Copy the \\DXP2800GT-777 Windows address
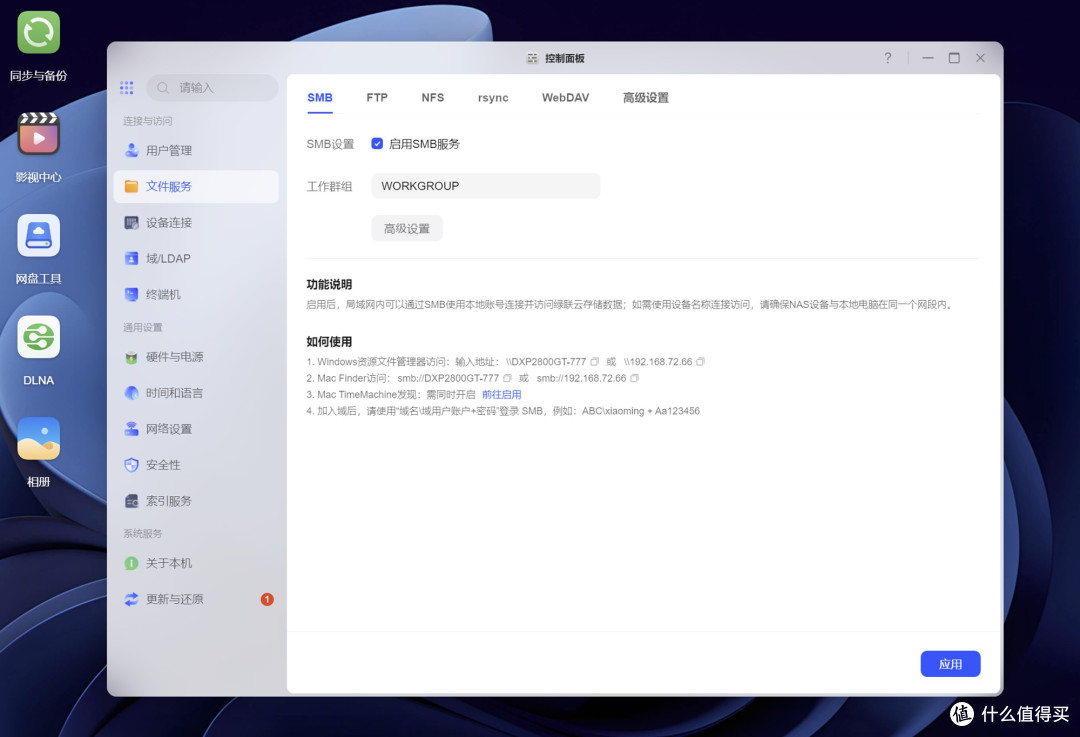The image size is (1080, 737). (594, 362)
